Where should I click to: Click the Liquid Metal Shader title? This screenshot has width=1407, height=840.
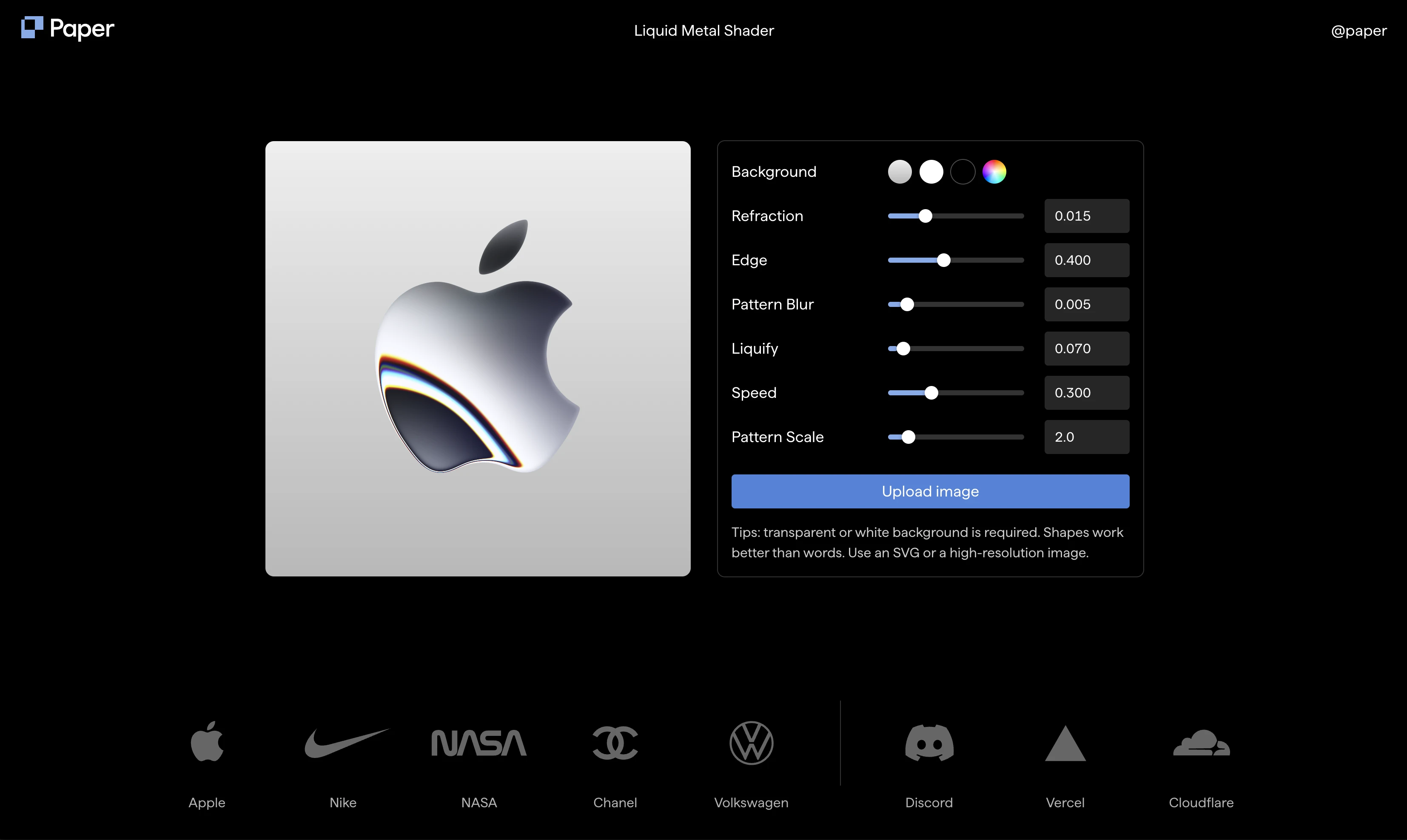click(x=704, y=31)
